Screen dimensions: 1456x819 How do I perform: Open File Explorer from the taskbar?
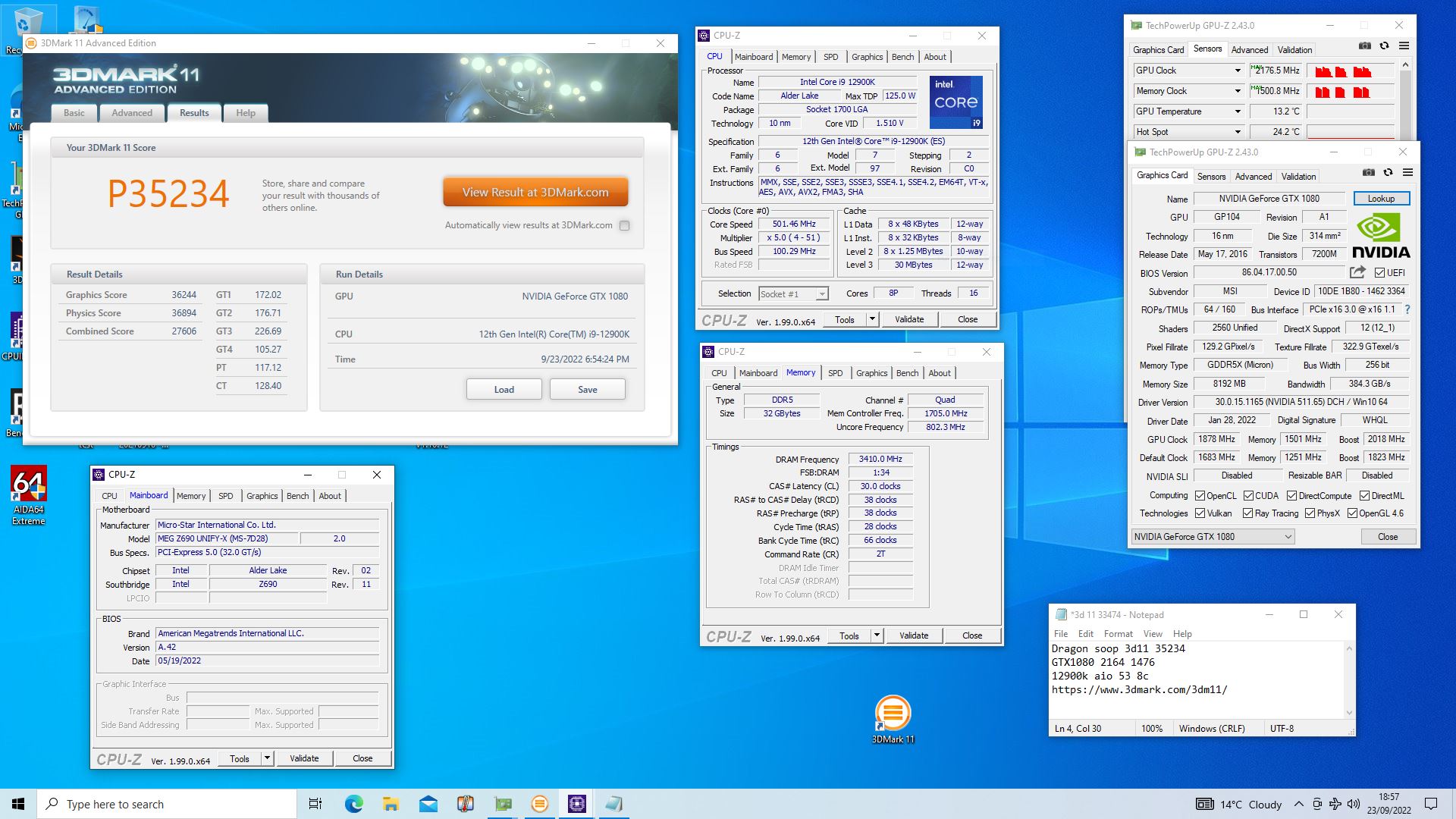click(x=391, y=804)
